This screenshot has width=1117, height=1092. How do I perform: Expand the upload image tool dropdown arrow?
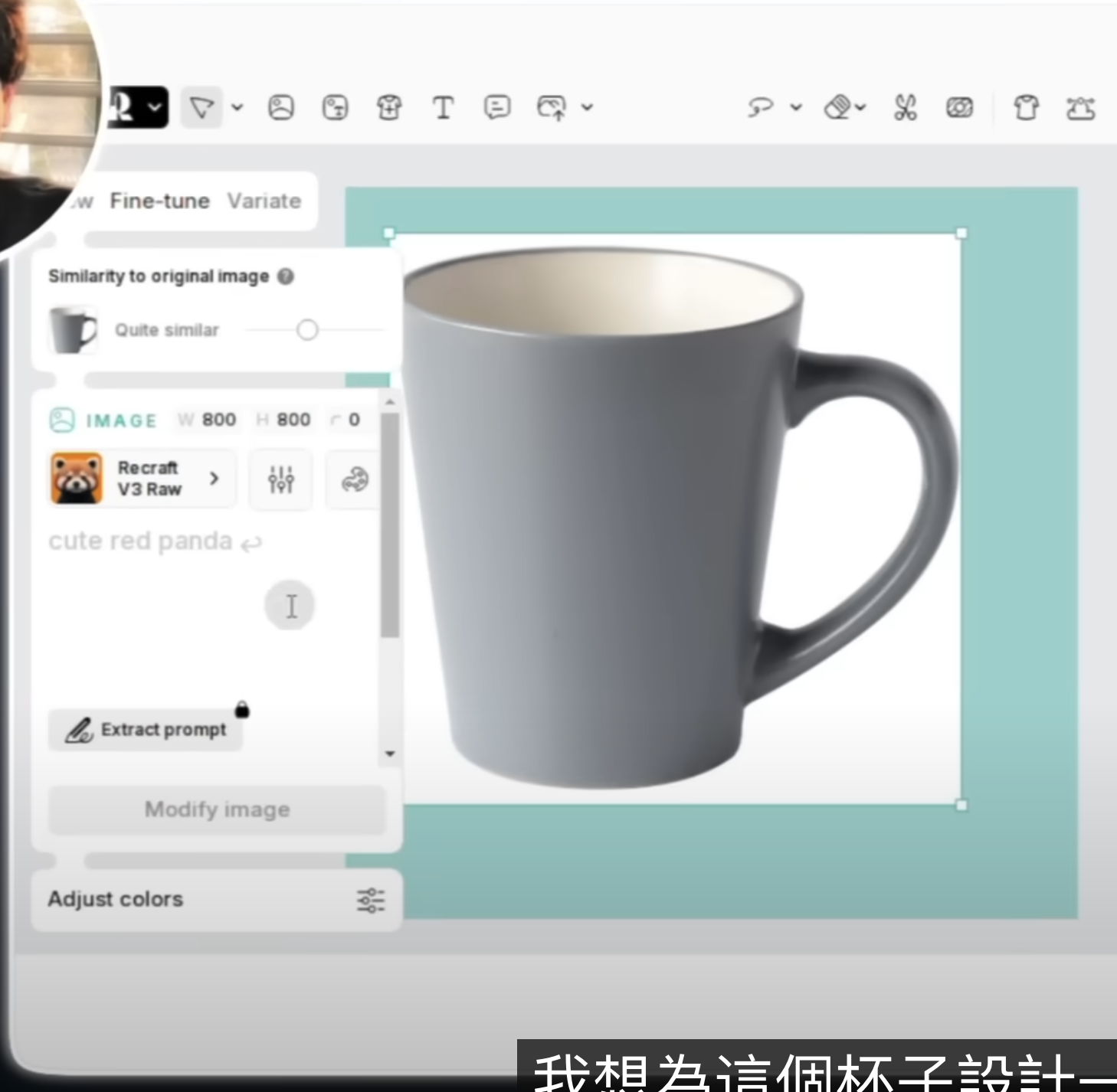[x=587, y=108]
